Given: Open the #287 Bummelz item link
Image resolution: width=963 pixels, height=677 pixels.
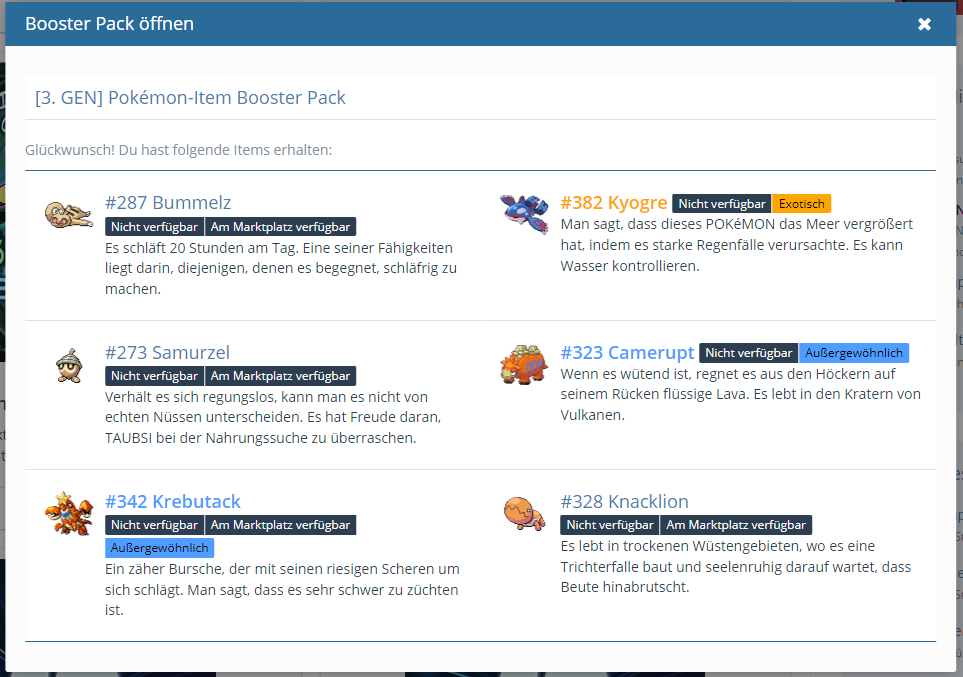Looking at the screenshot, I should (168, 203).
